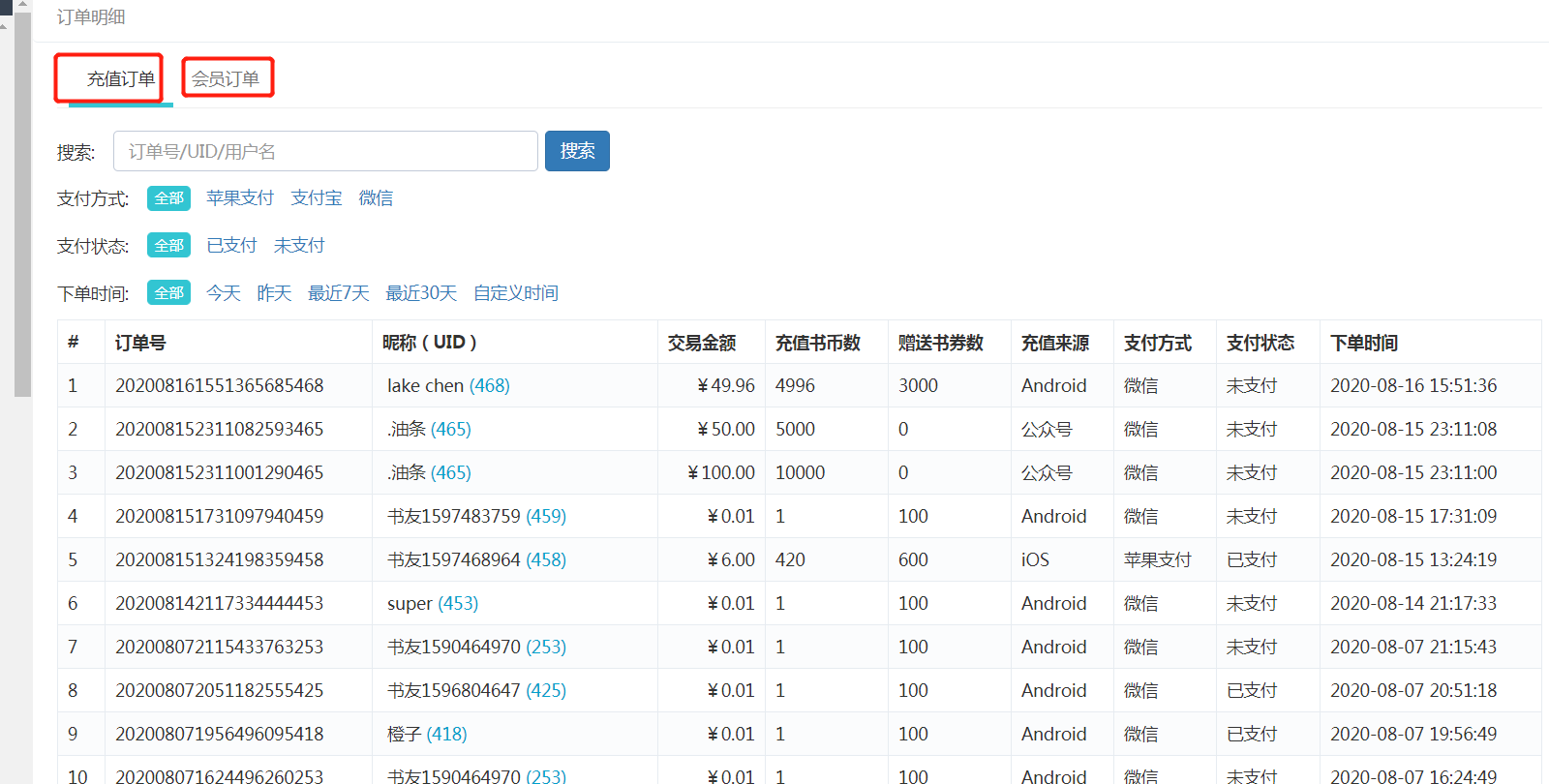
Task: Filter orders from 最近7天
Action: [339, 293]
